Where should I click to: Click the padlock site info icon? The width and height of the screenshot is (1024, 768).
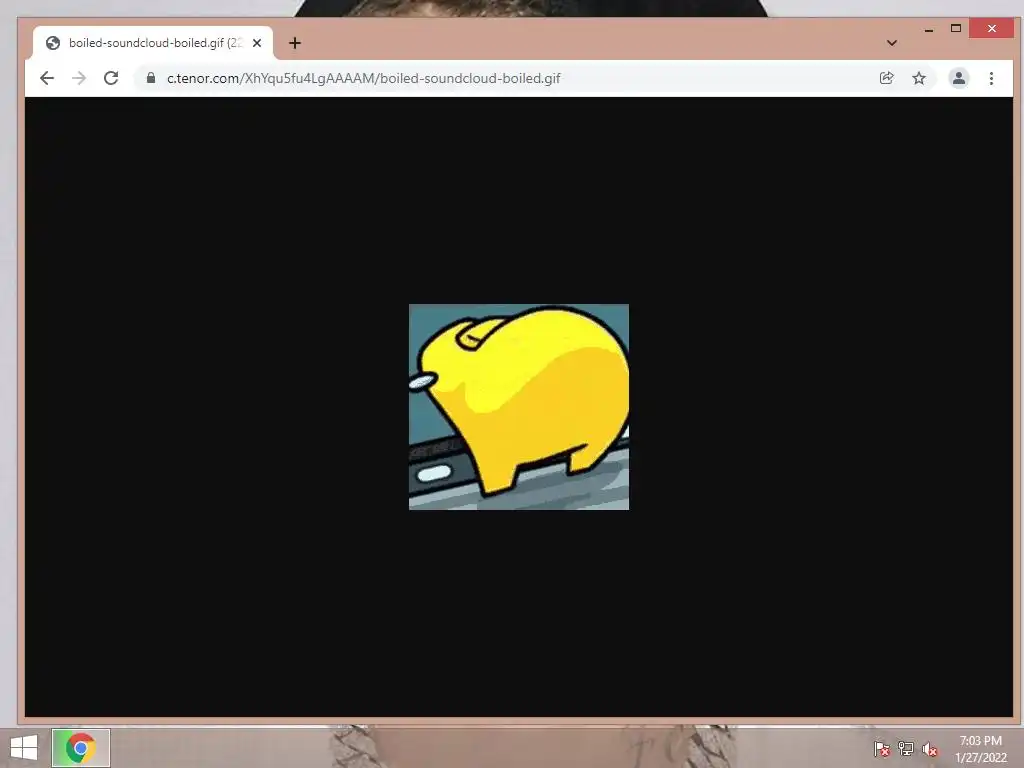tap(151, 78)
